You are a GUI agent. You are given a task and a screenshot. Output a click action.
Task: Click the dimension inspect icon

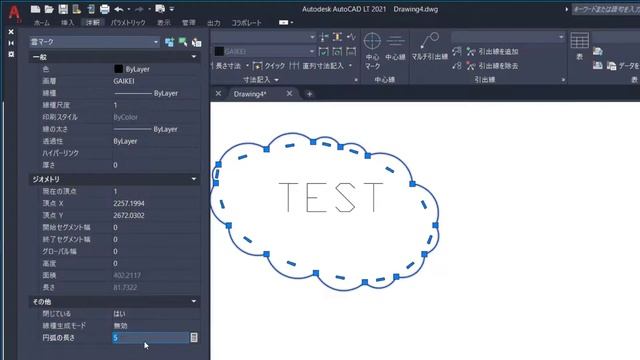coord(324,51)
